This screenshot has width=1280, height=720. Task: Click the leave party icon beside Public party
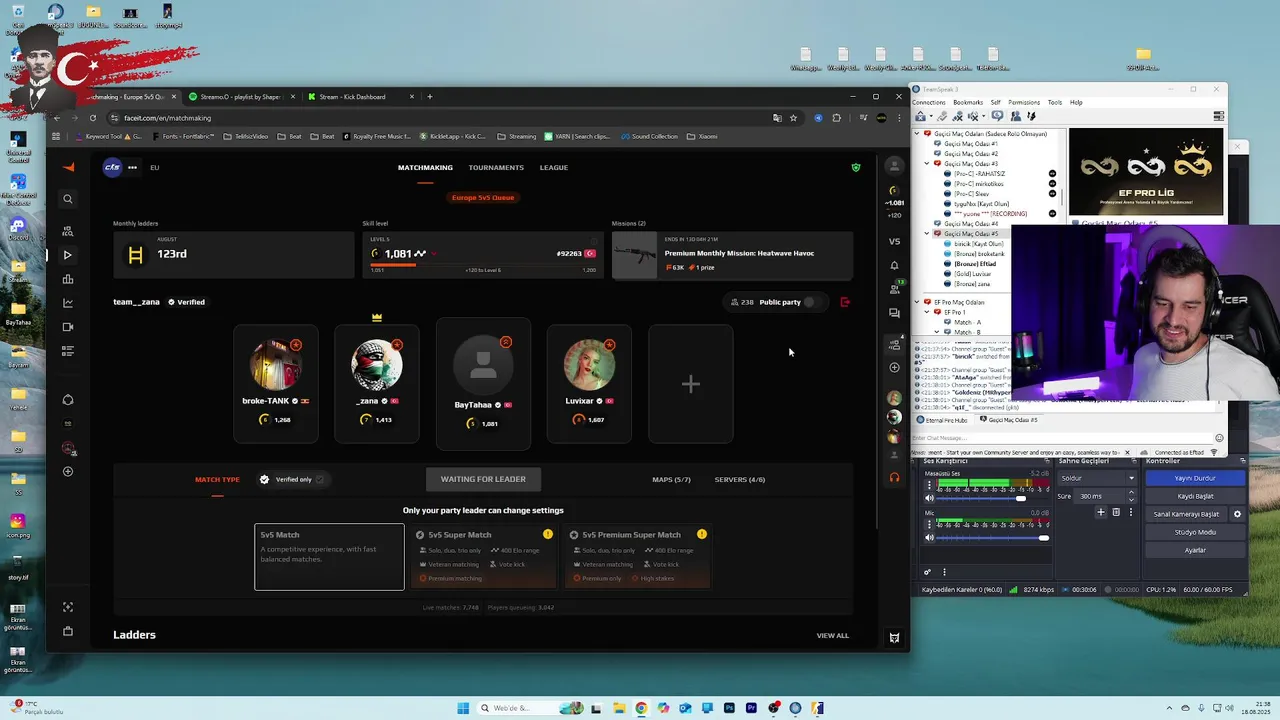845,302
